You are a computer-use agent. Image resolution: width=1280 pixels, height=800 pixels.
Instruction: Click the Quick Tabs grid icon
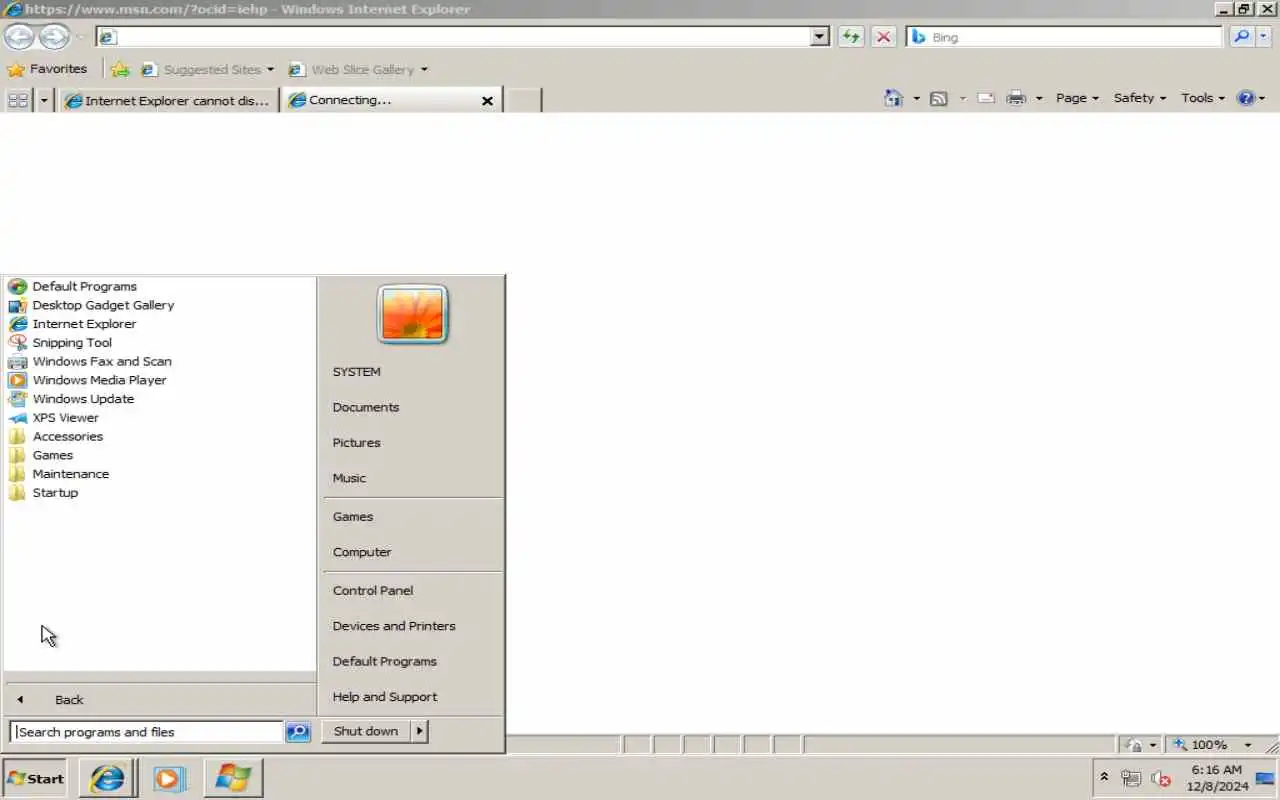pos(18,100)
